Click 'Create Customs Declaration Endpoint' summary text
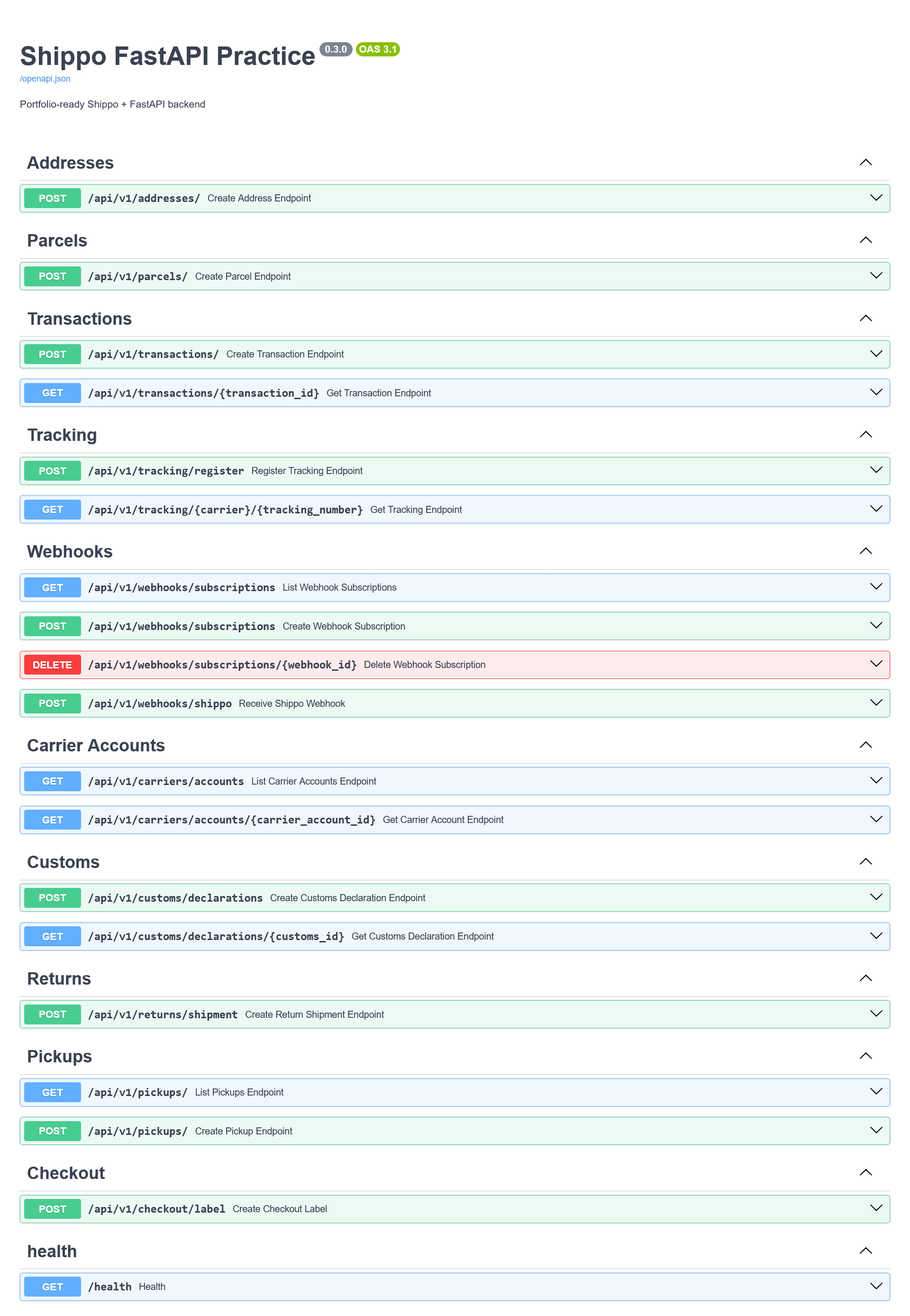Screen dimensions: 910x1316 [x=347, y=897]
